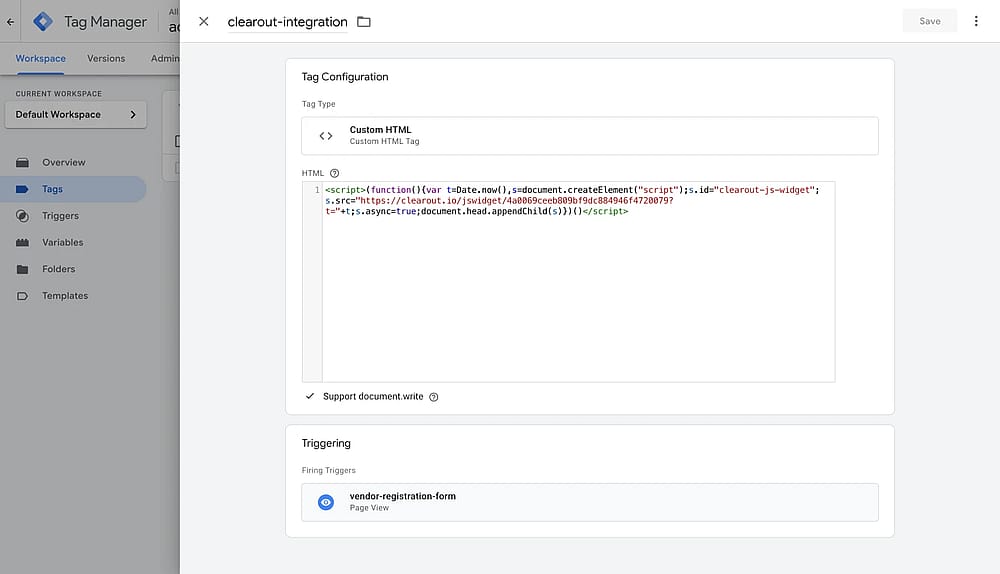1000x574 pixels.
Task: Open Triggers in the sidebar
Action: 61,216
